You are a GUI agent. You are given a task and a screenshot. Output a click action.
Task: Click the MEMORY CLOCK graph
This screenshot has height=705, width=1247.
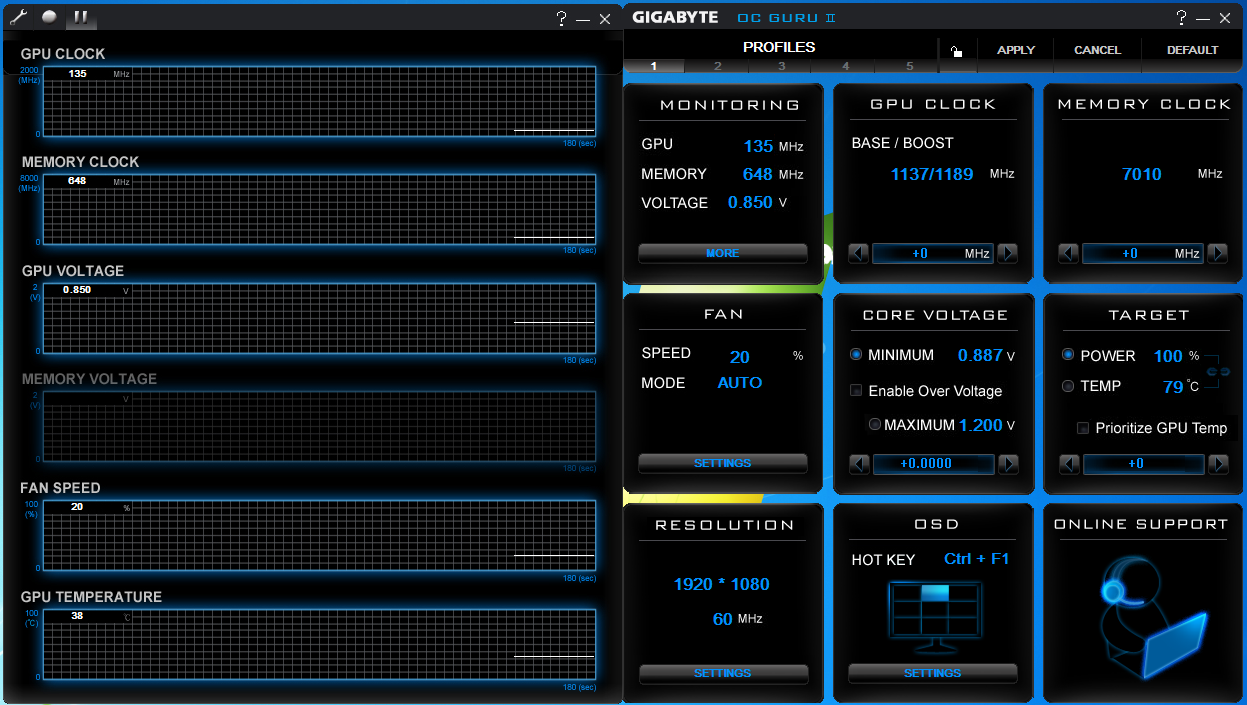[x=319, y=209]
